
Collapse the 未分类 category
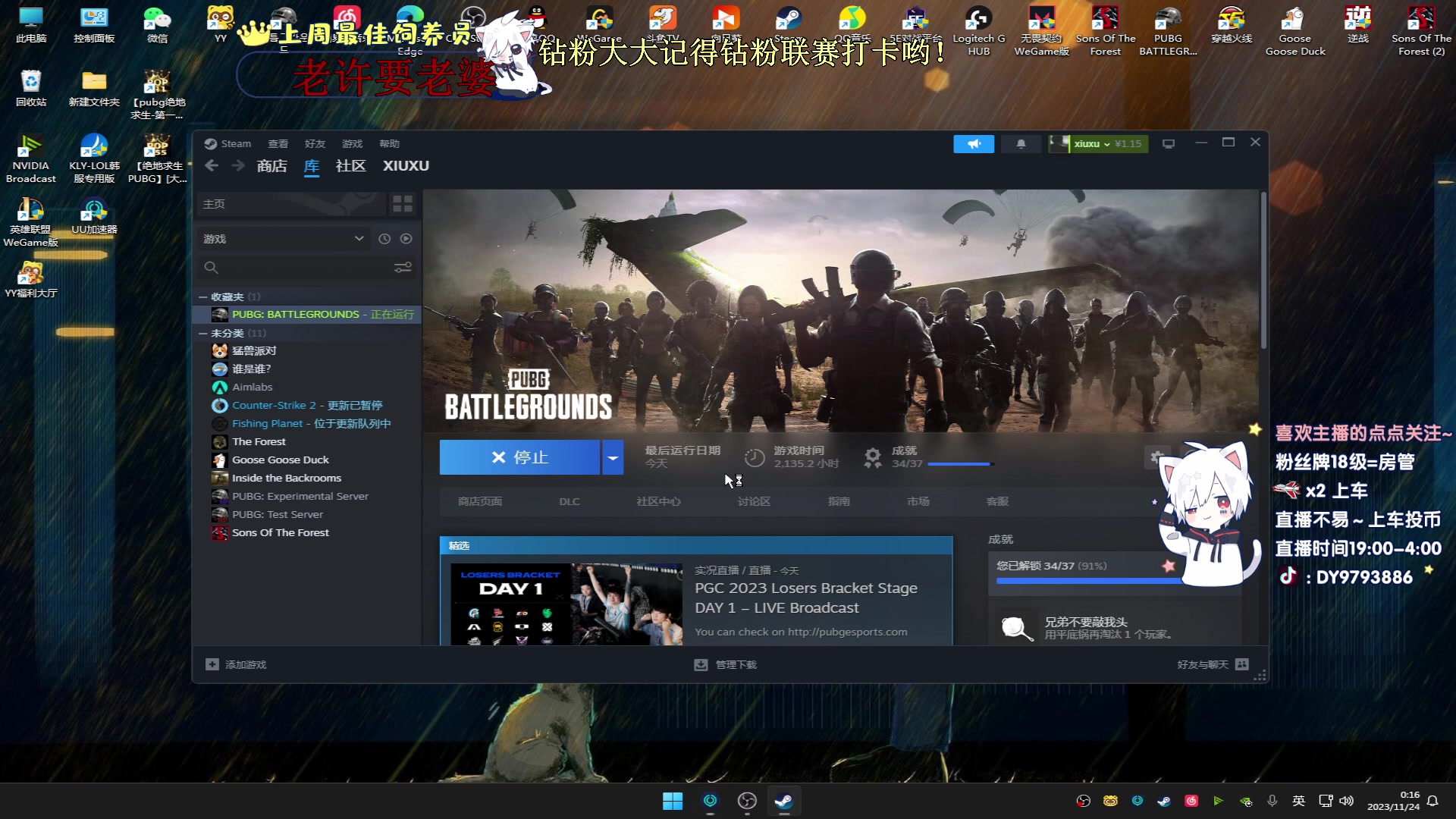(x=202, y=333)
